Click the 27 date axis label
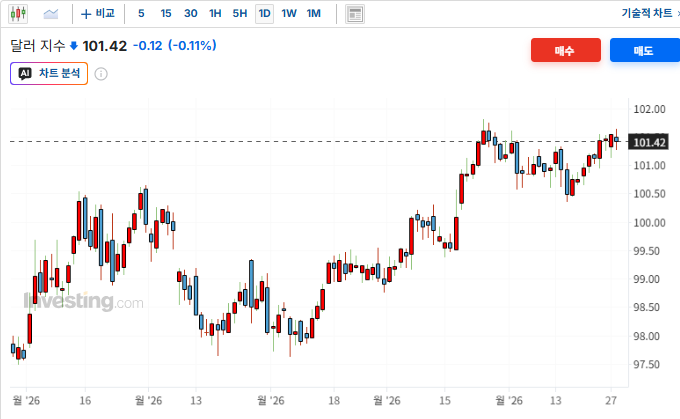 click(611, 400)
